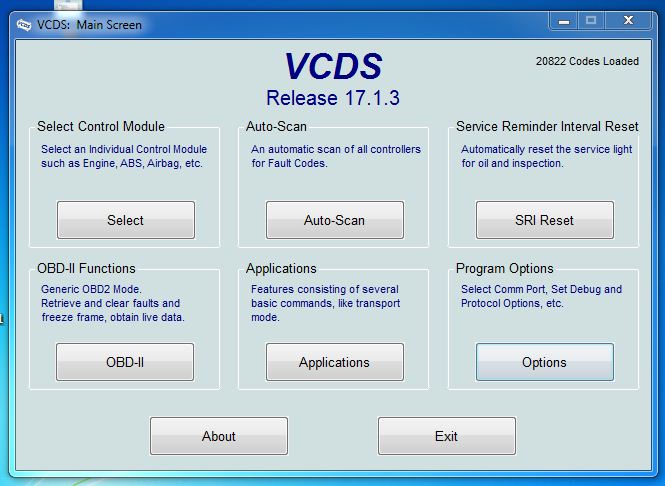The width and height of the screenshot is (665, 486).
Task: Open the OBD-II functions button
Action: pyautogui.click(x=125, y=362)
